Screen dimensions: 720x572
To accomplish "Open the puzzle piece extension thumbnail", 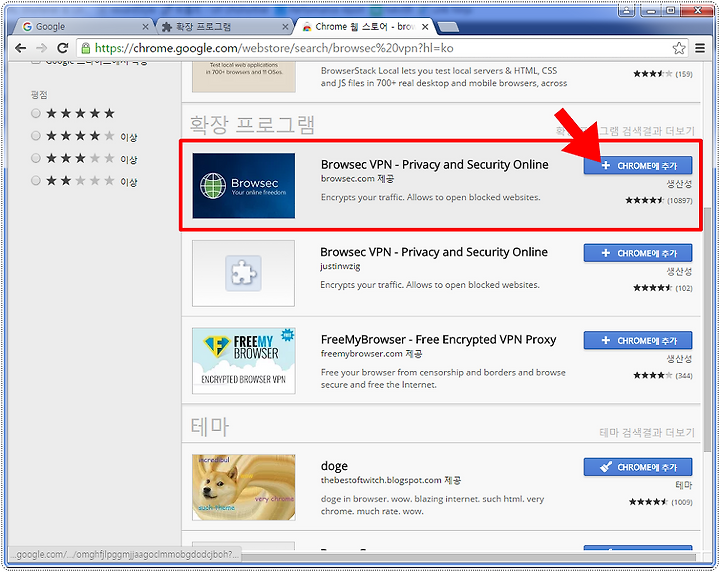I will 243,273.
